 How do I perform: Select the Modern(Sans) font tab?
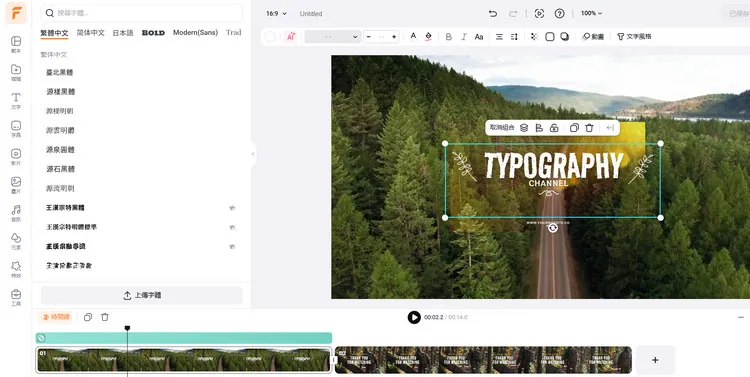coord(195,33)
